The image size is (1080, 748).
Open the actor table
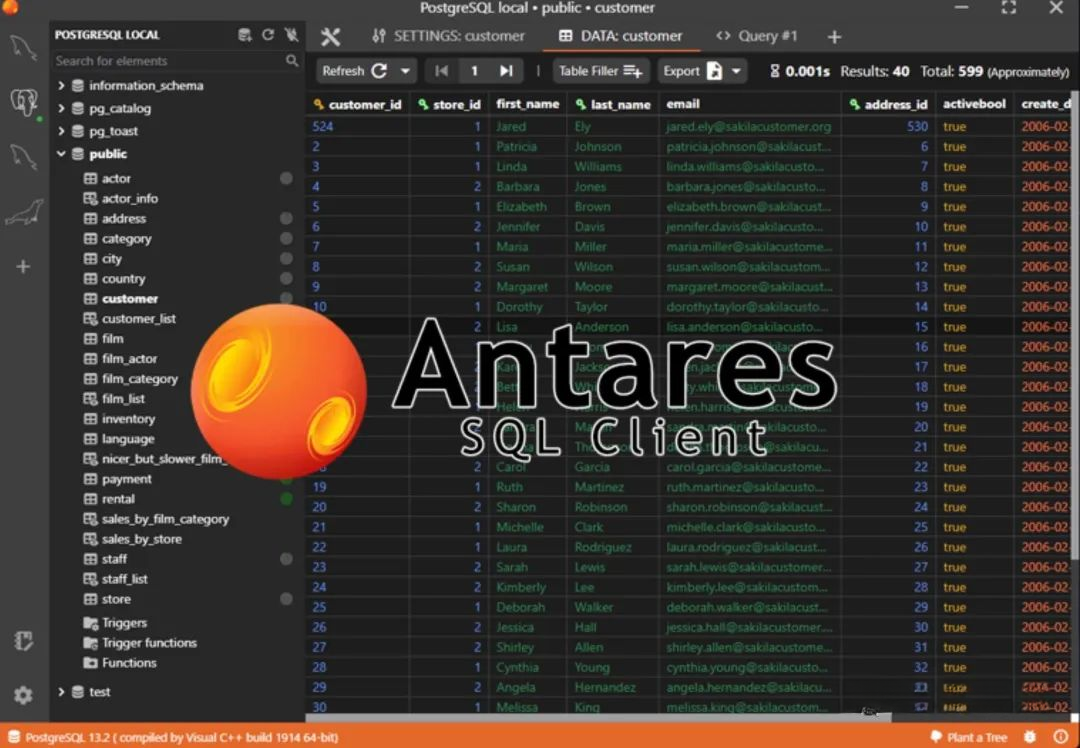pyautogui.click(x=116, y=178)
